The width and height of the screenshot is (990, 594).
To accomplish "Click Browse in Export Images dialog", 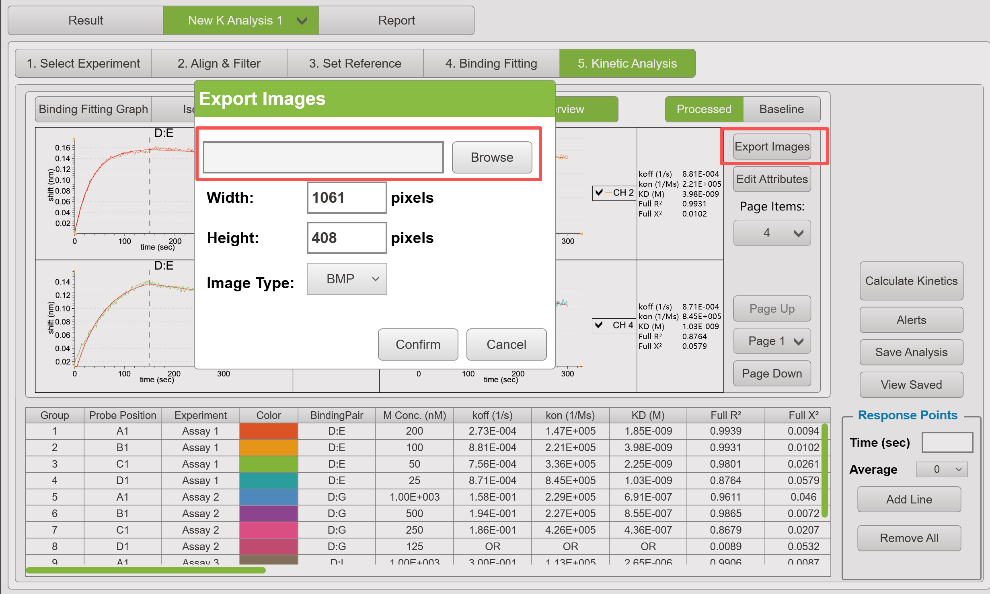I will coord(492,157).
